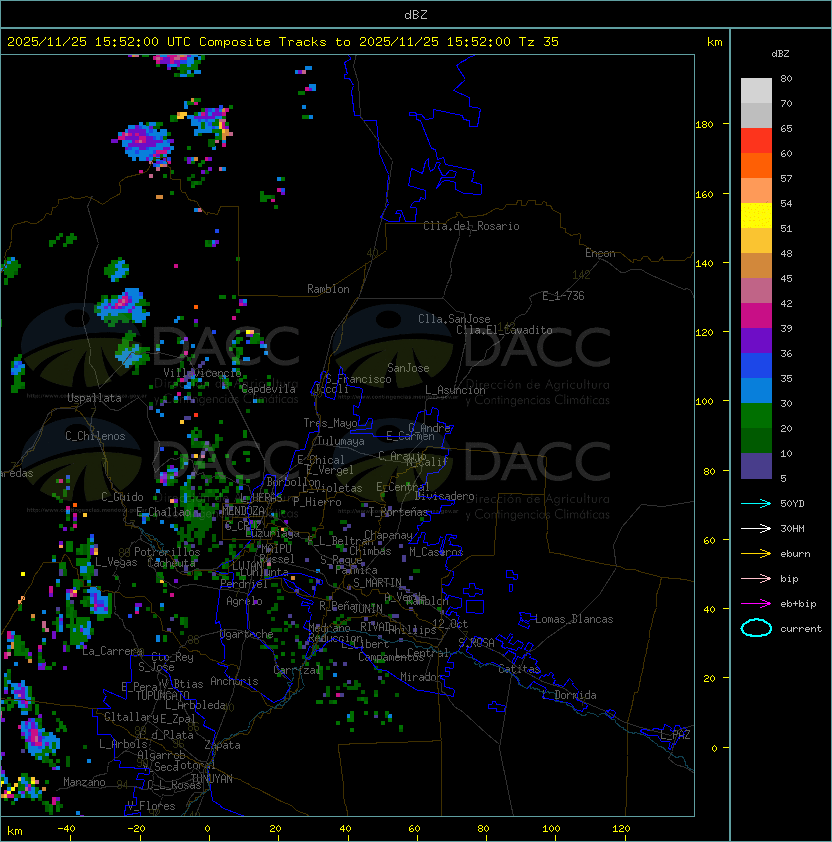Click the UTC Composite Tracks timestamp header
The image size is (832, 842).
(283, 42)
